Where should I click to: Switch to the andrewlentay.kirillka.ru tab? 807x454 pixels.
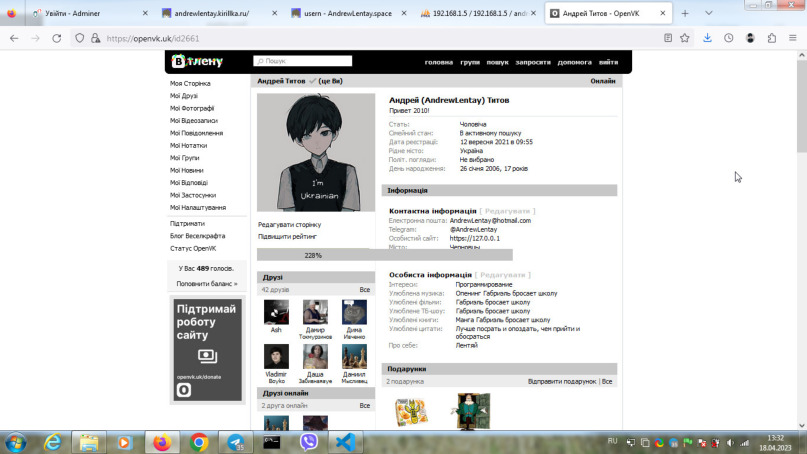(220, 13)
